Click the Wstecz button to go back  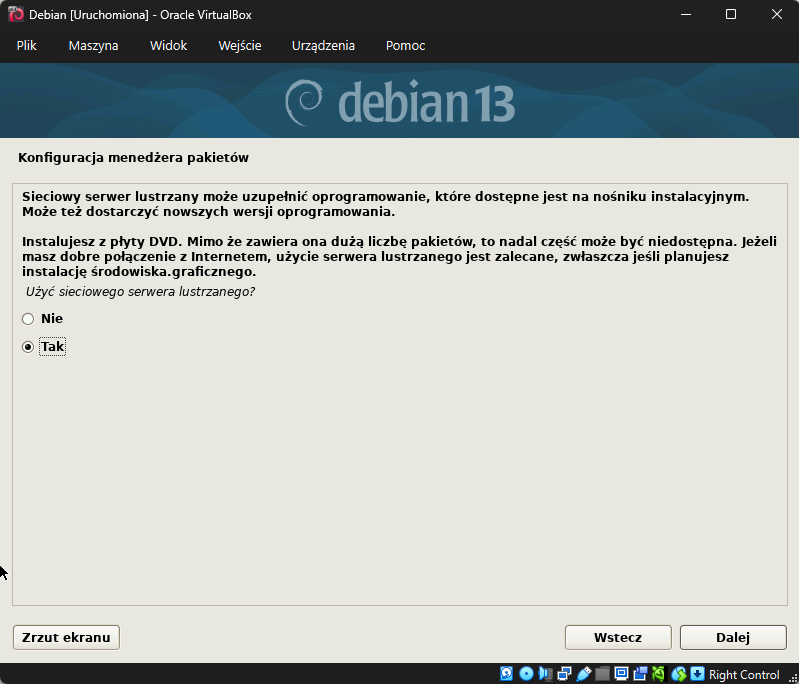coord(618,637)
